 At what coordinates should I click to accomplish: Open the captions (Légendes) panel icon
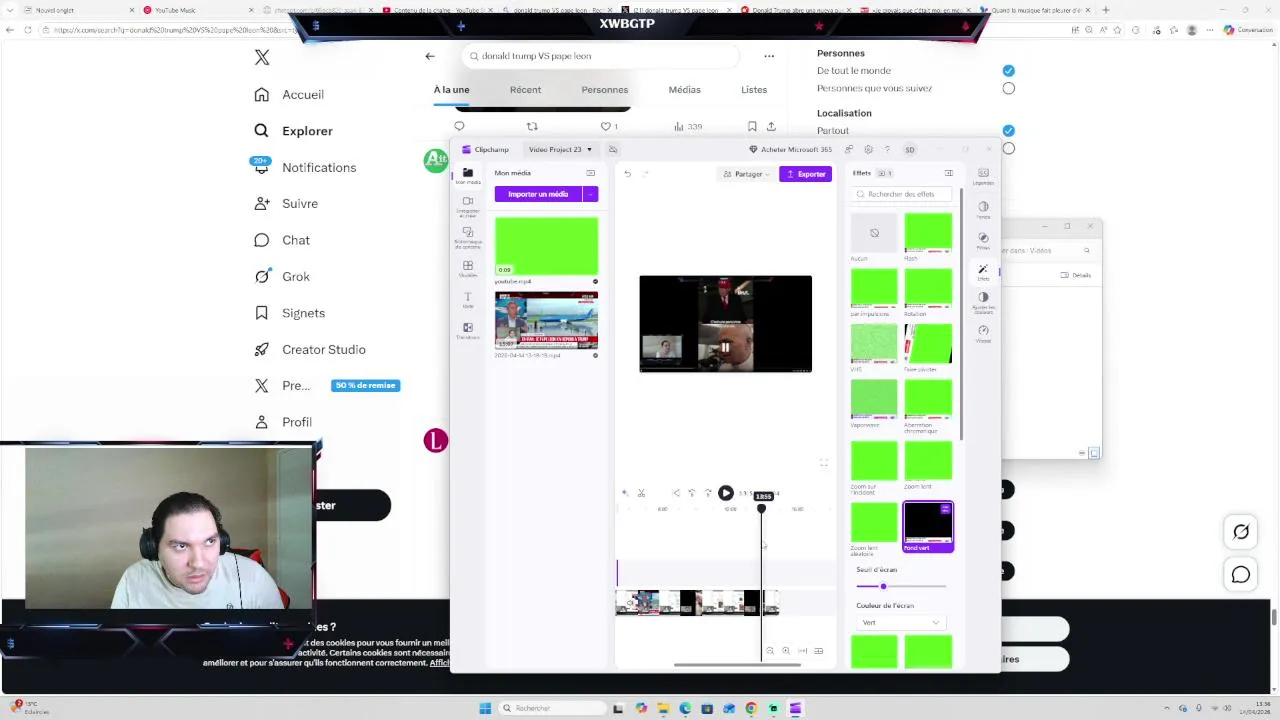(983, 173)
